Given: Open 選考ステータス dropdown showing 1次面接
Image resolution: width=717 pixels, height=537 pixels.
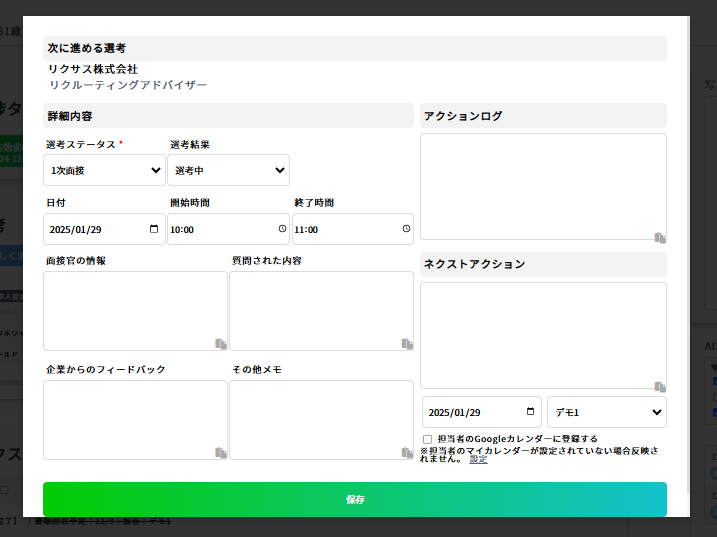Looking at the screenshot, I should [105, 170].
